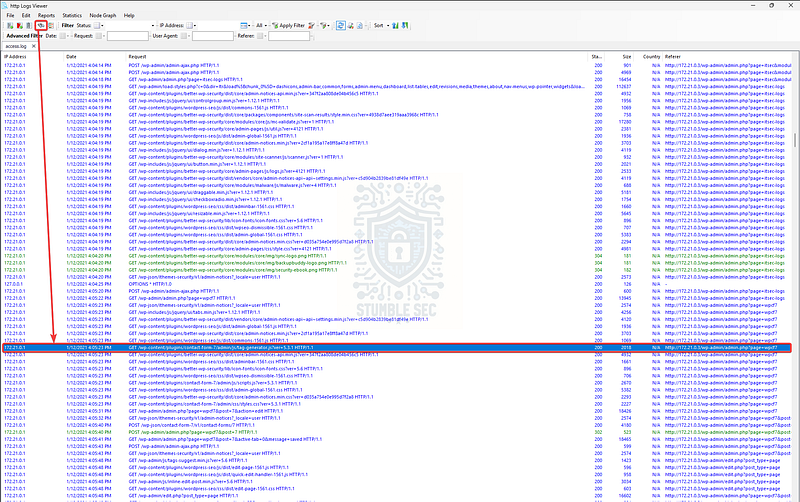This screenshot has width=800, height=502.
Task: Toggle the Referer advanced filter checkbox
Action: 260,36
